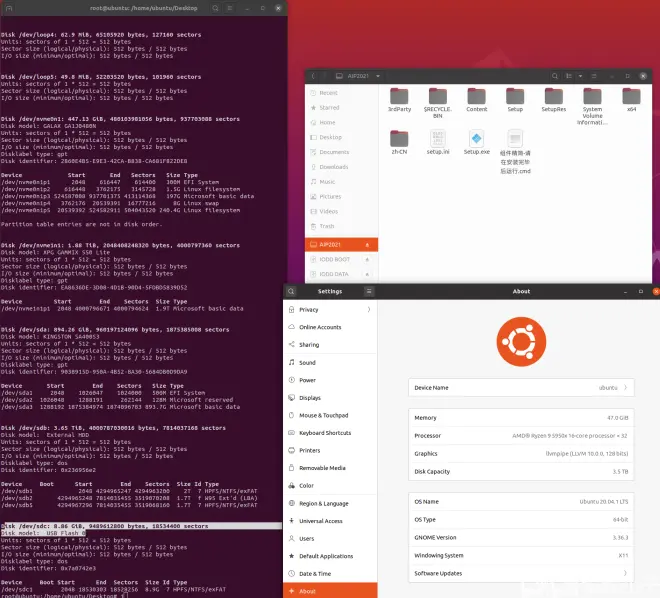Open view options dropdown arrow in Files
Image resolution: width=660 pixels, height=598 pixels.
click(580, 76)
